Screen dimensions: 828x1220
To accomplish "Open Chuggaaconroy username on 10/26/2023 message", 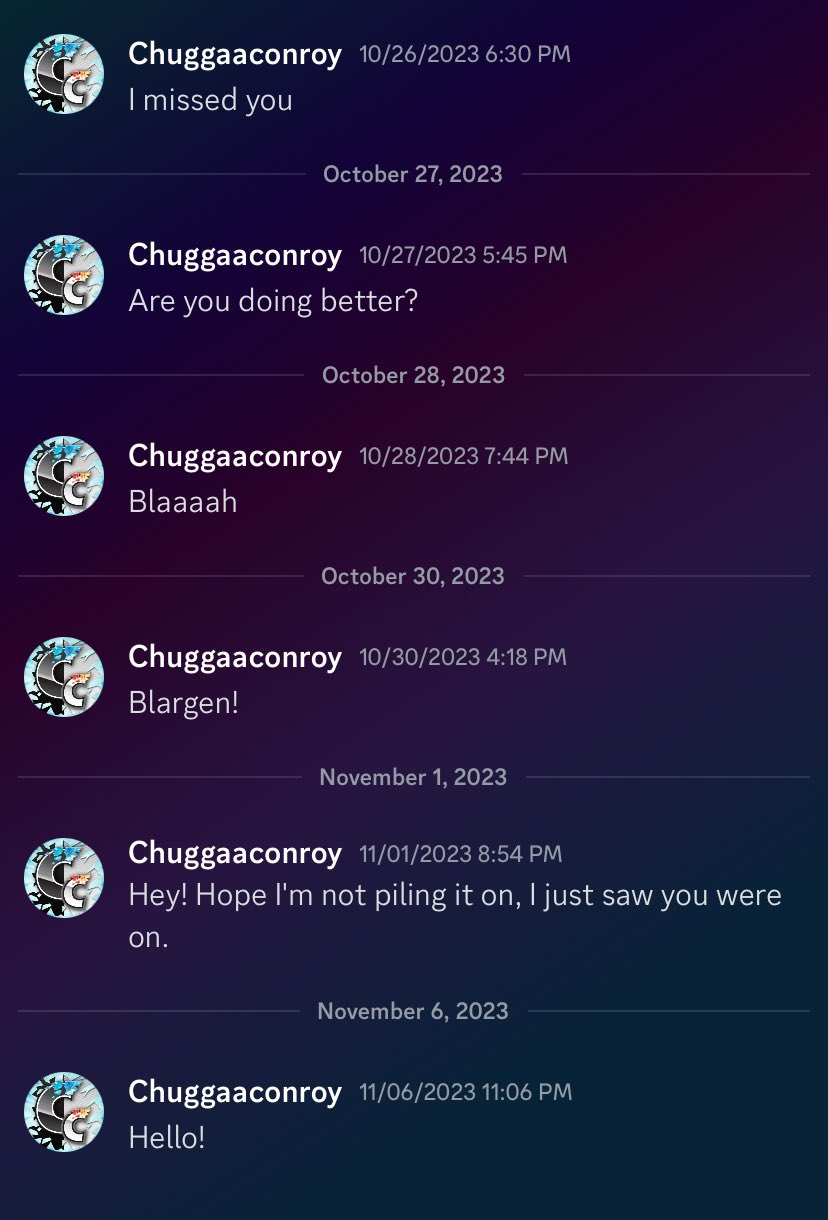I will (235, 55).
